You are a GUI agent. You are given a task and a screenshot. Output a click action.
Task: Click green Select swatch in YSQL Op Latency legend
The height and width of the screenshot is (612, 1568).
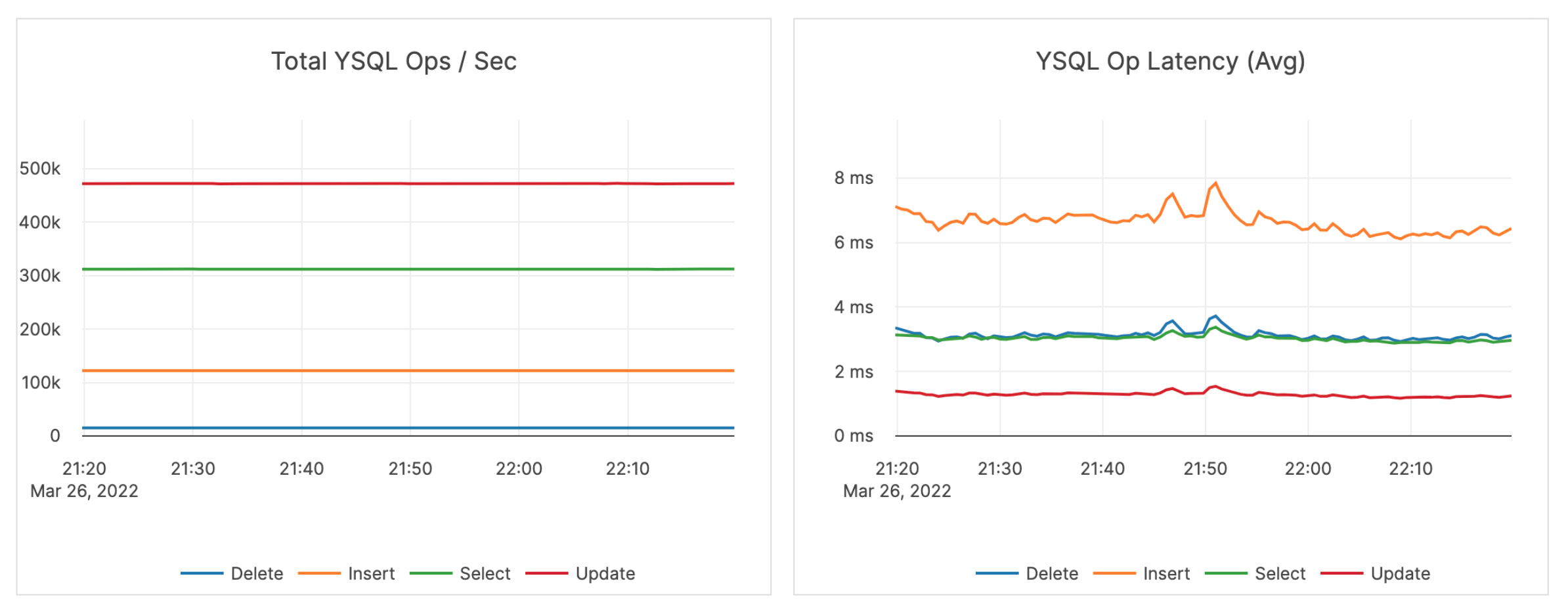[x=1226, y=574]
